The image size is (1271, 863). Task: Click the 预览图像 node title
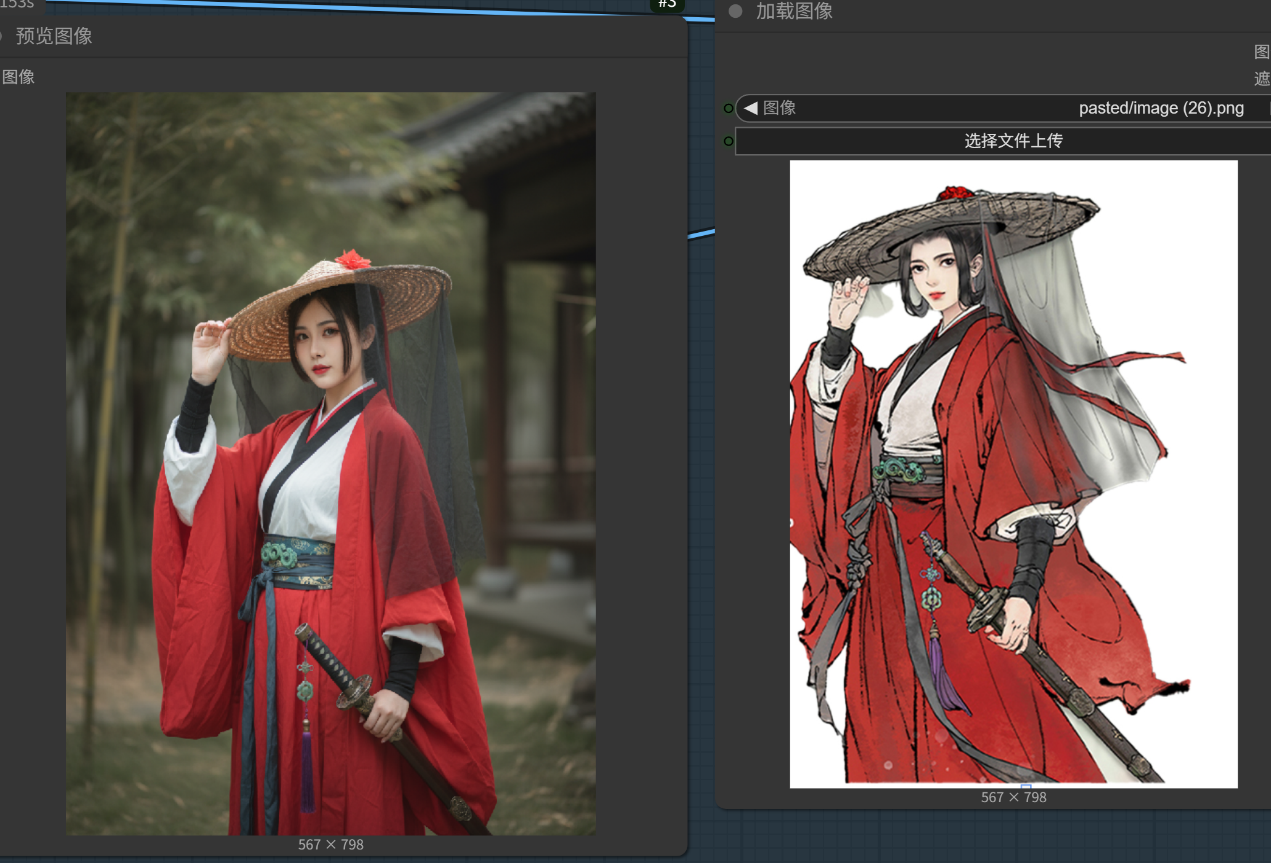[x=54, y=36]
